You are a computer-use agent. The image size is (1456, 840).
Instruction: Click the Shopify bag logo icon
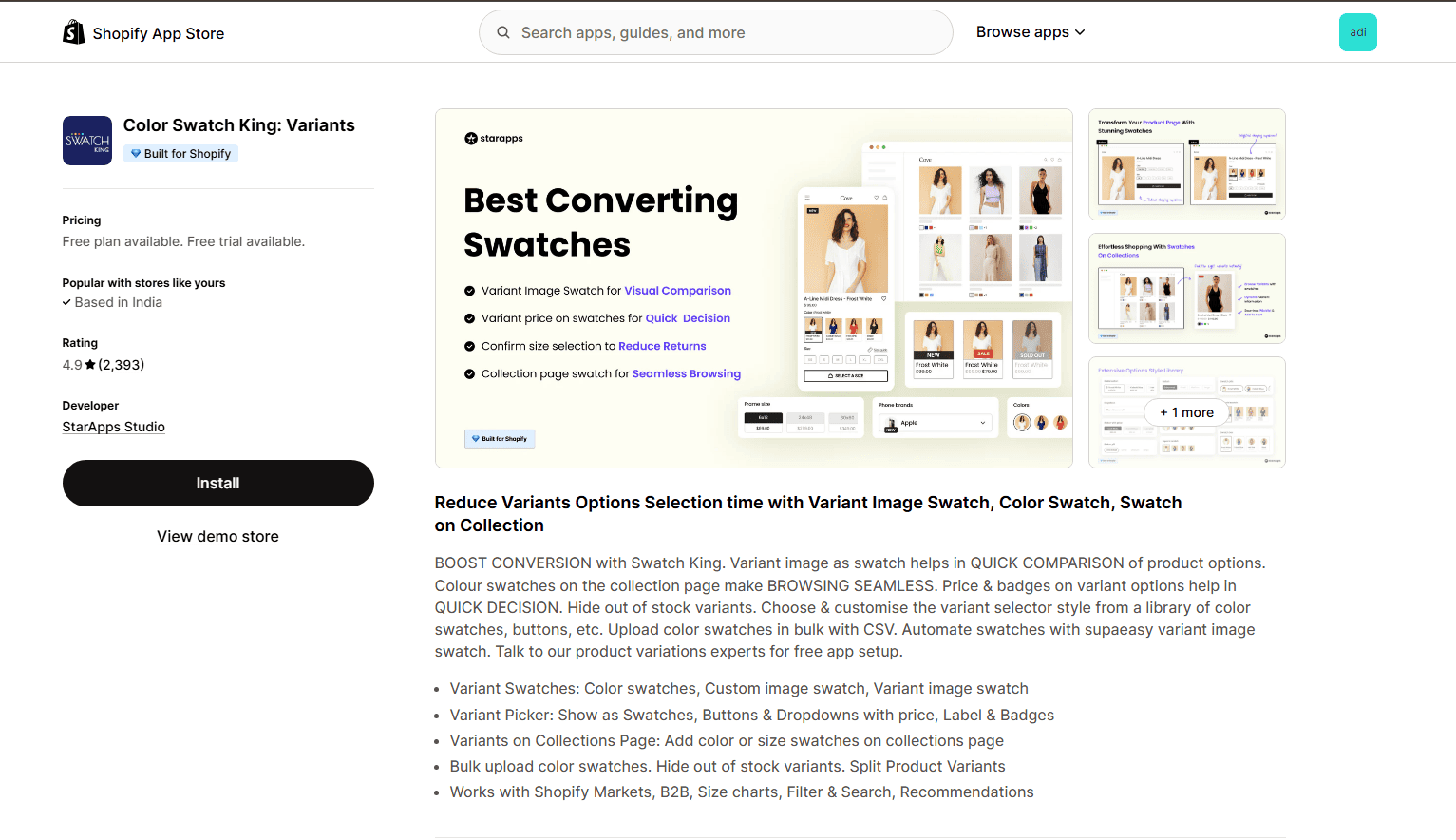(73, 32)
